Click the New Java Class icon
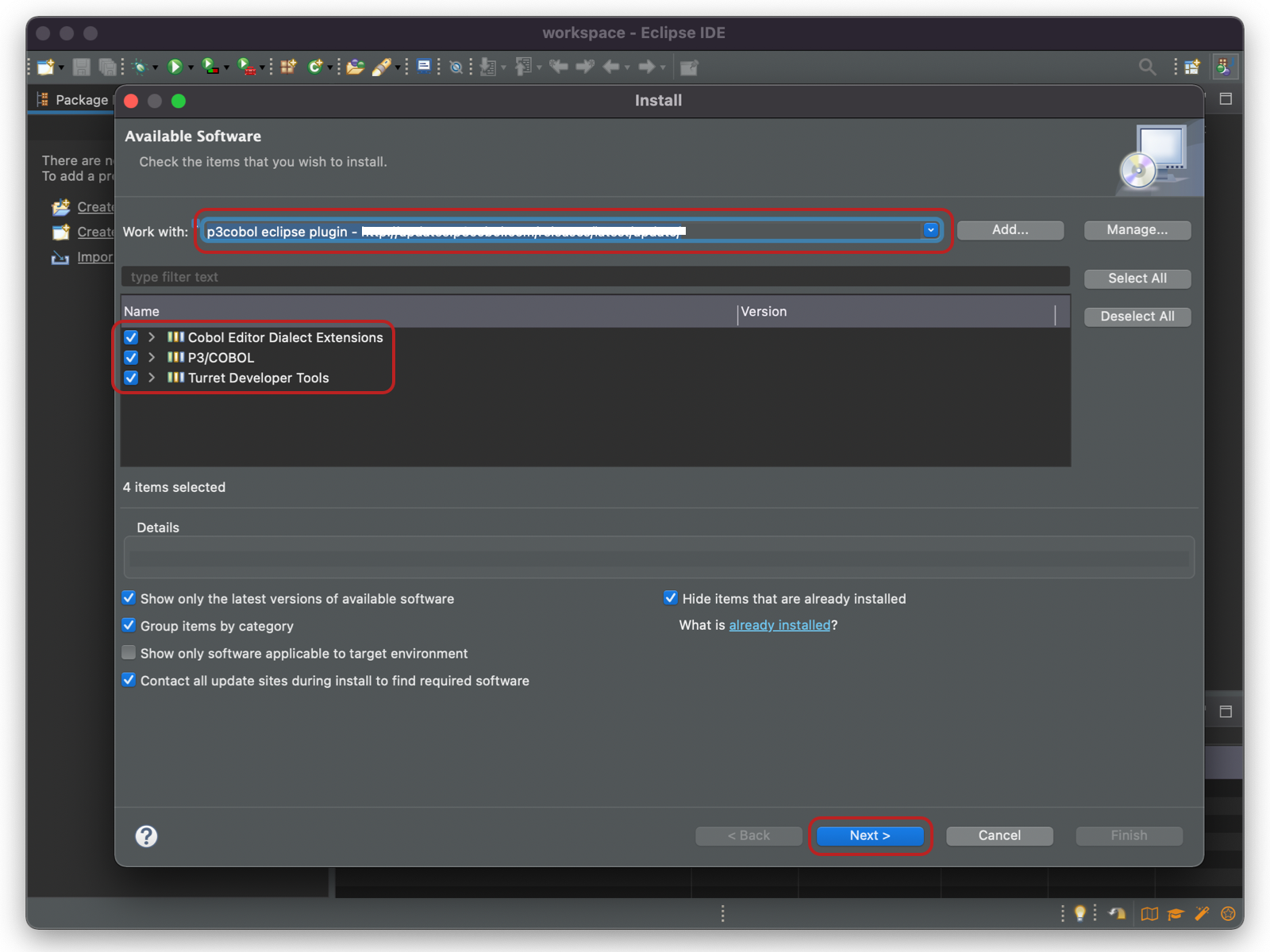 [x=316, y=67]
